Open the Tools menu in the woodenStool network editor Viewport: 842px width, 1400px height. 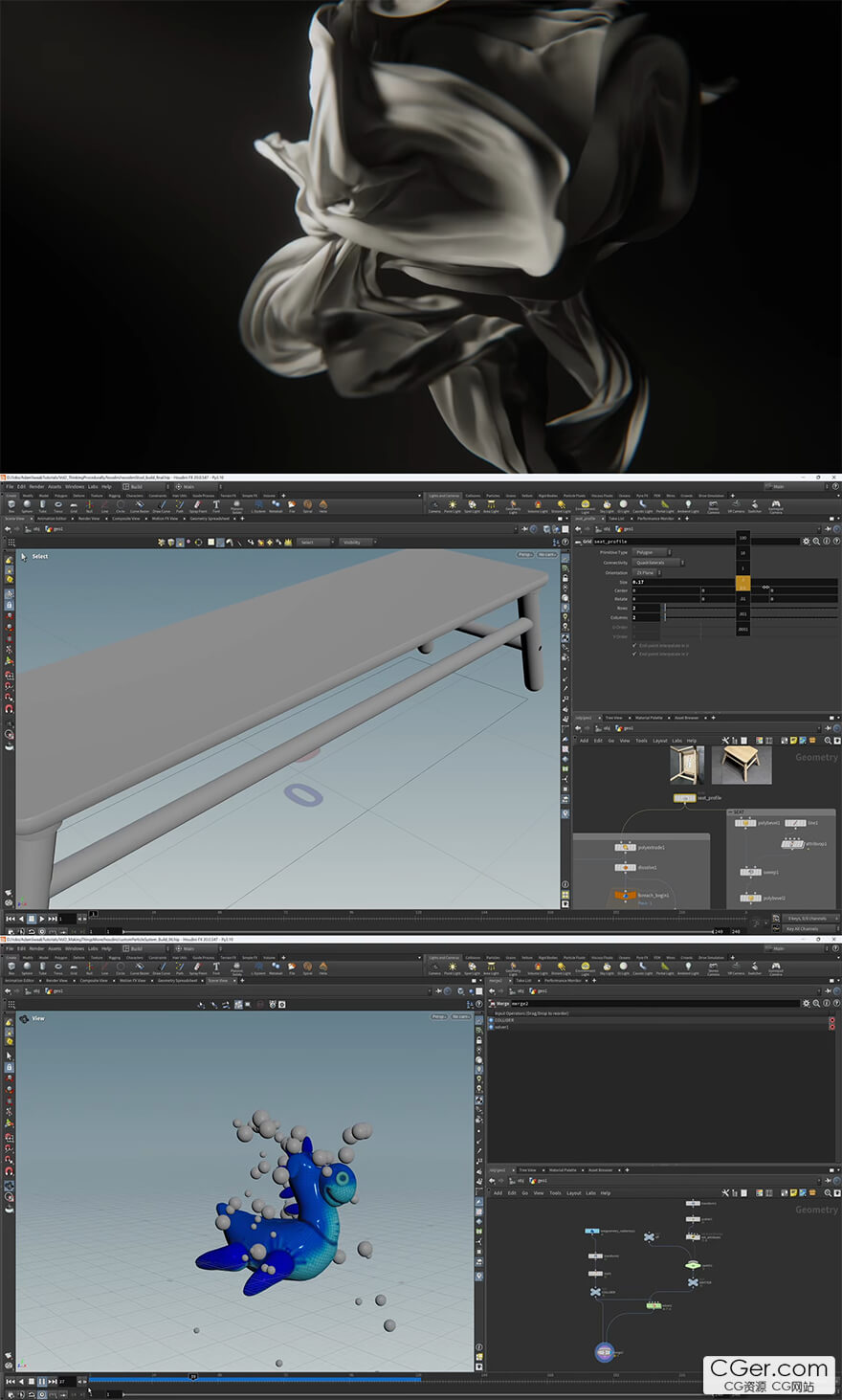point(641,741)
